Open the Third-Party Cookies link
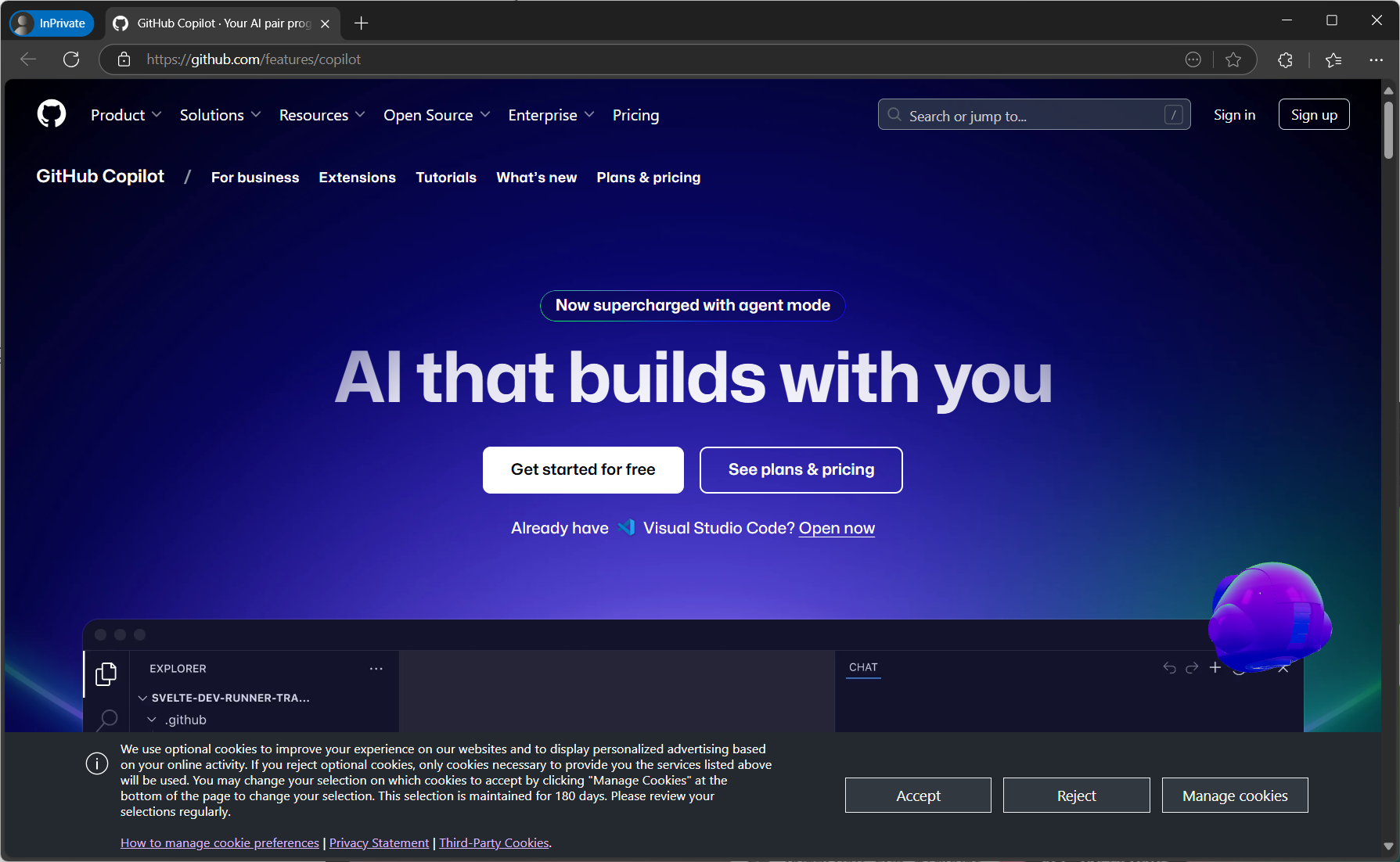 tap(494, 842)
